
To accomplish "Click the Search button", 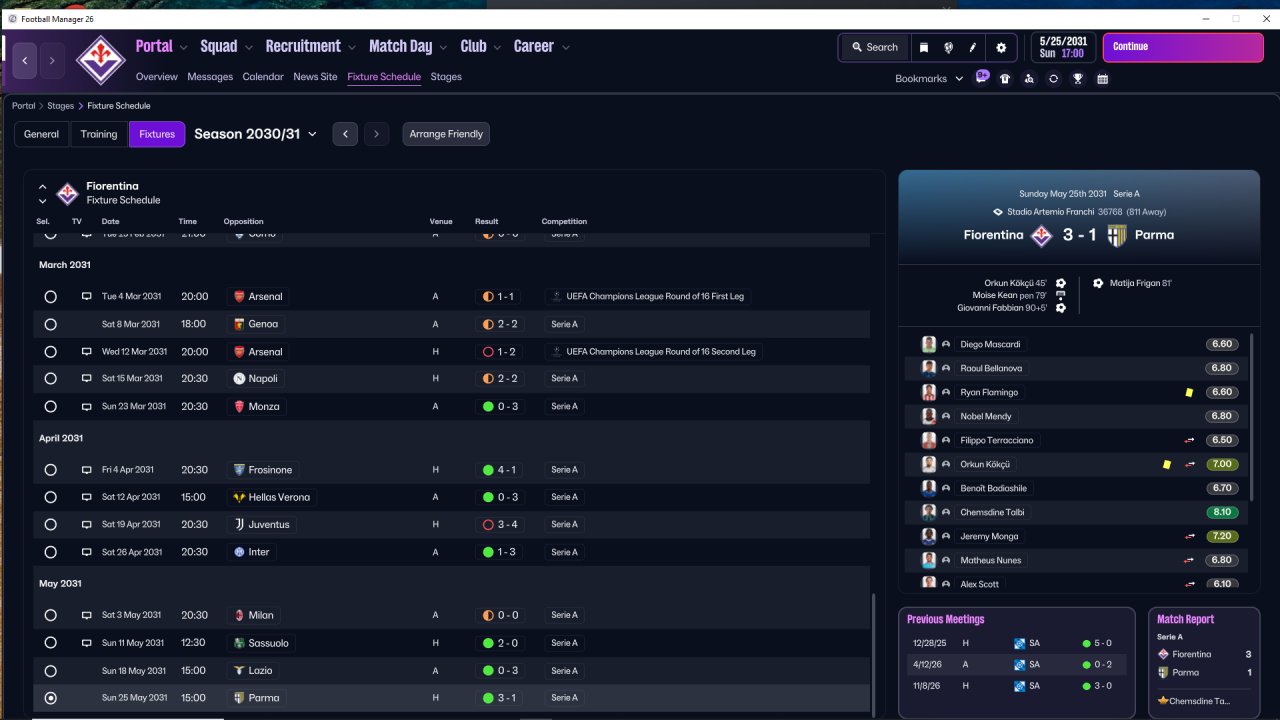I will tap(875, 47).
